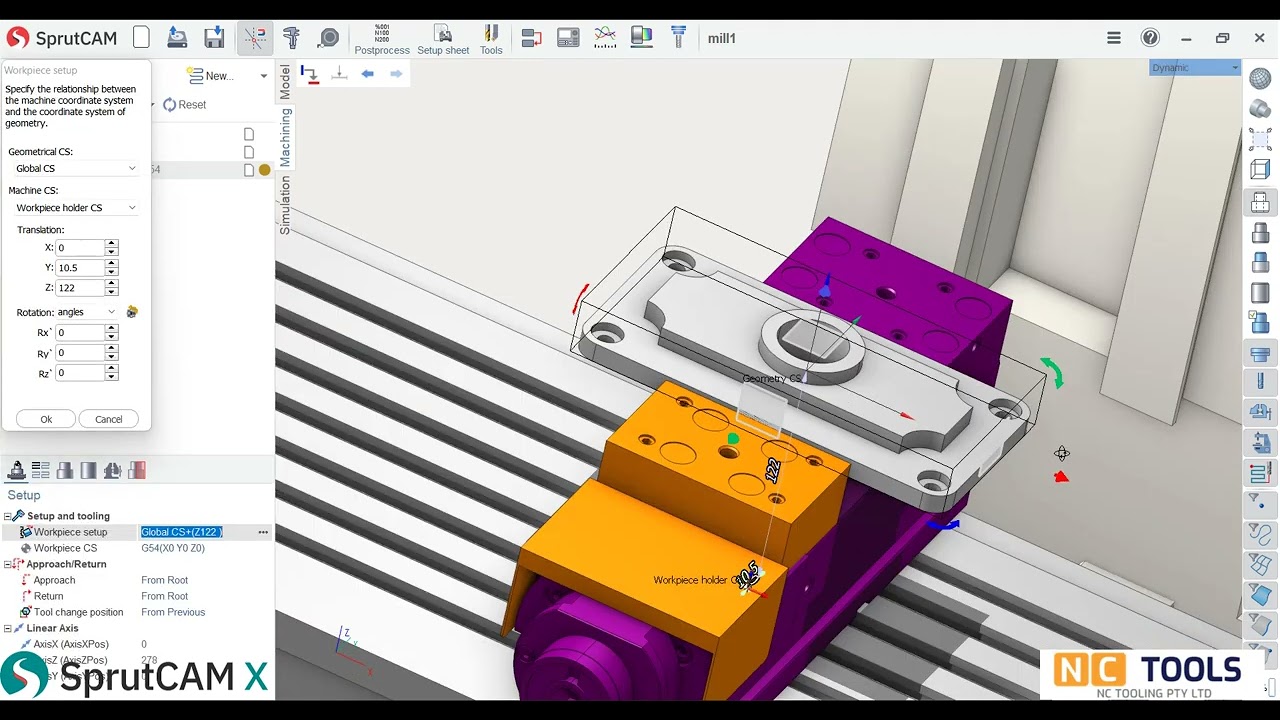The width and height of the screenshot is (1280, 720).
Task: Collapse the Linear Axis group
Action: (x=8, y=628)
